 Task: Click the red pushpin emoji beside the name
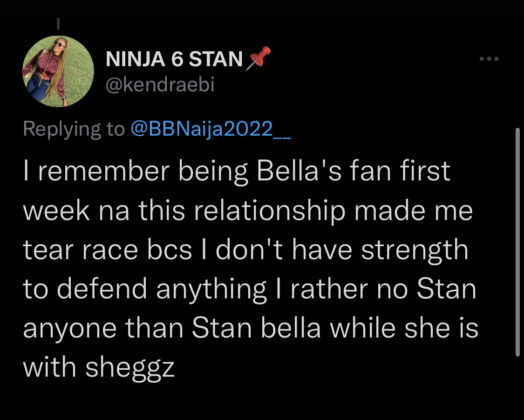[258, 58]
